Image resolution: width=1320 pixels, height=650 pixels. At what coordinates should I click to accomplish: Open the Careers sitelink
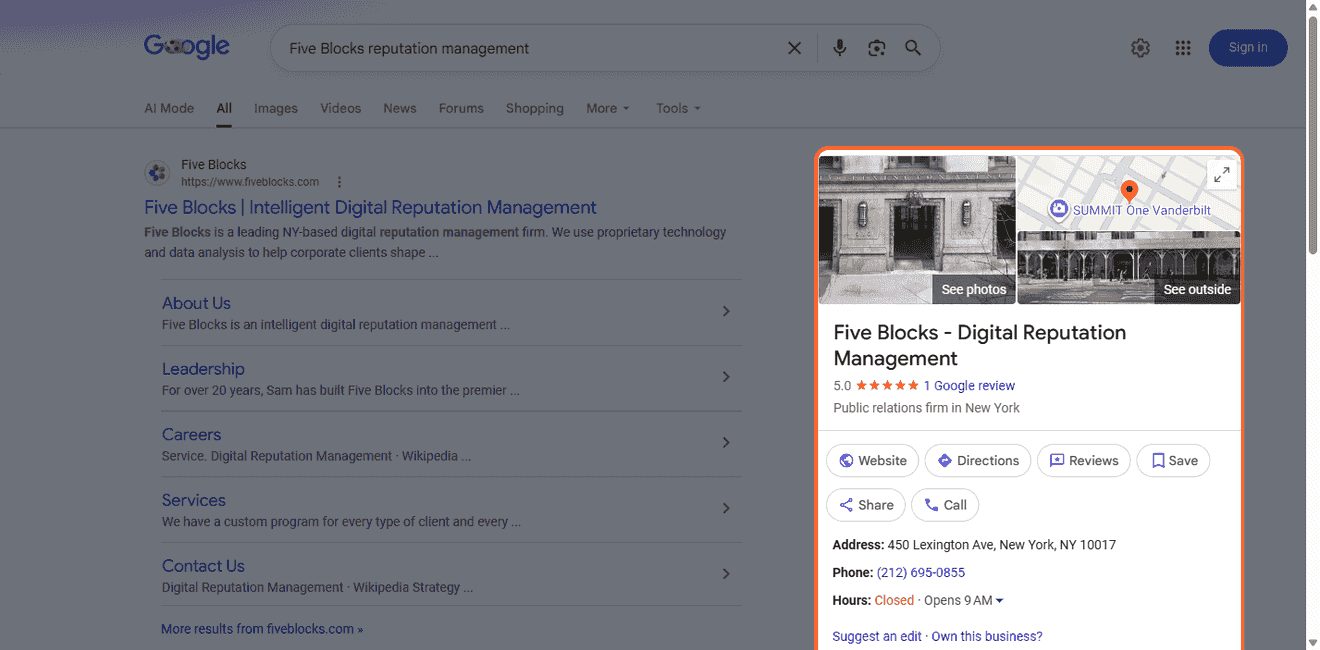pos(191,435)
